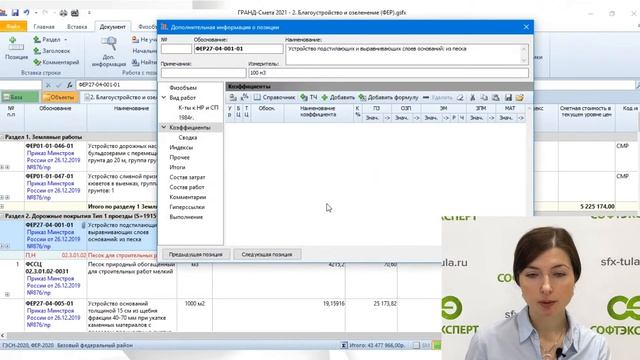640x360 pixels.
Task: Insert a Заголовок header row
Action: (51, 51)
